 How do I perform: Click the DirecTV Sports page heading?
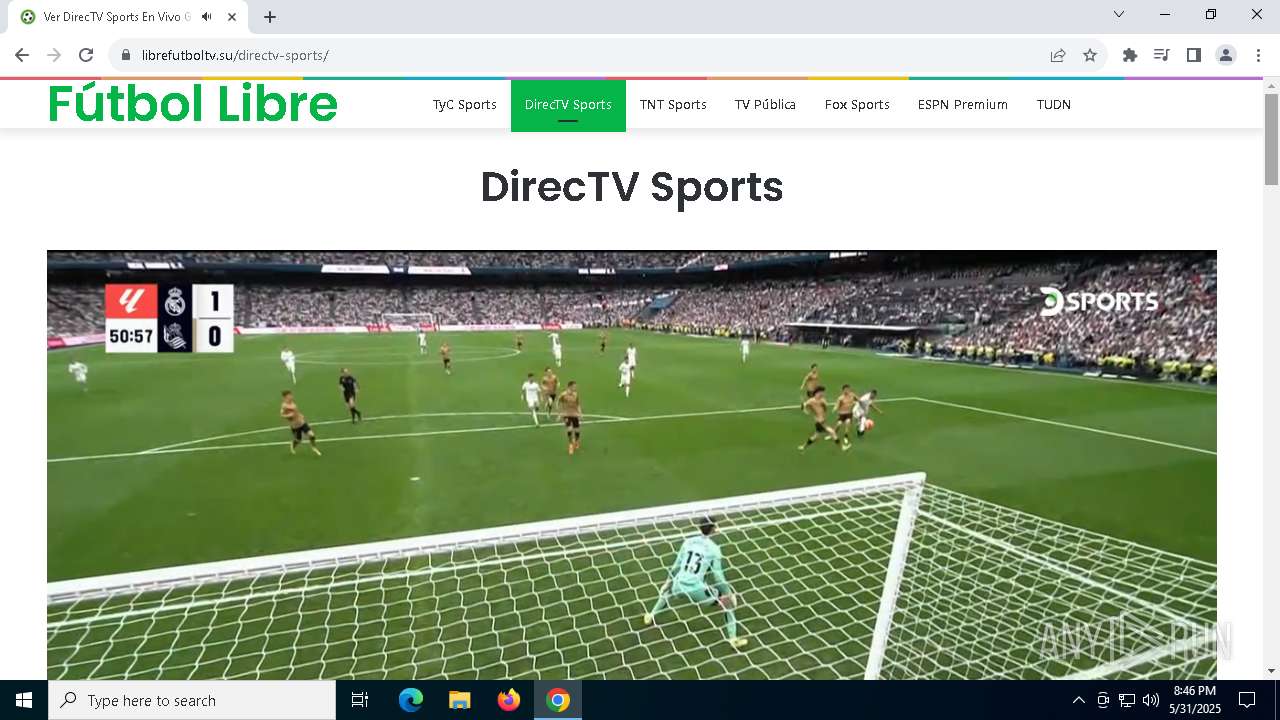[x=632, y=187]
